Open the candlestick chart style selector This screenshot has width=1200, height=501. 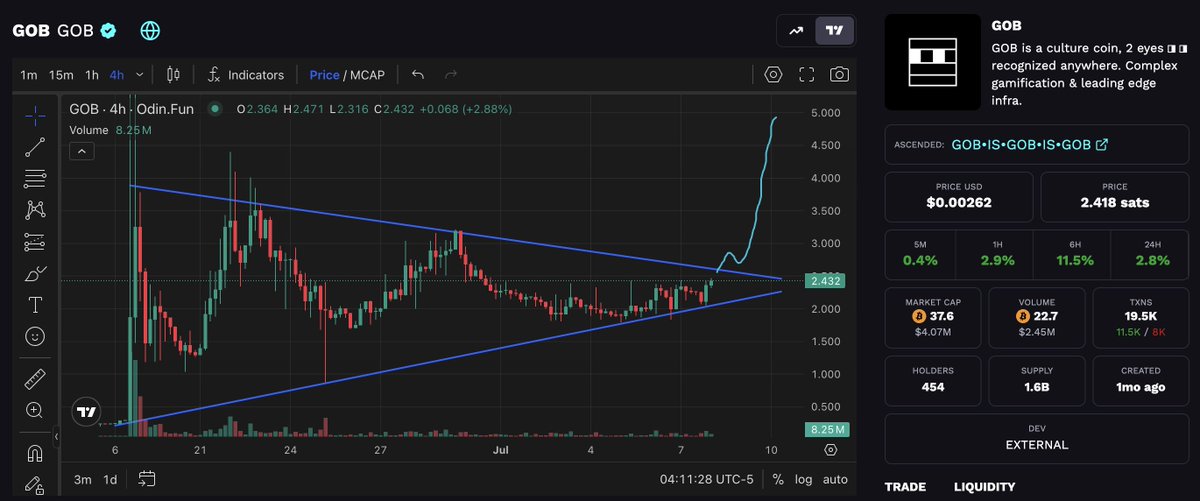coord(174,74)
